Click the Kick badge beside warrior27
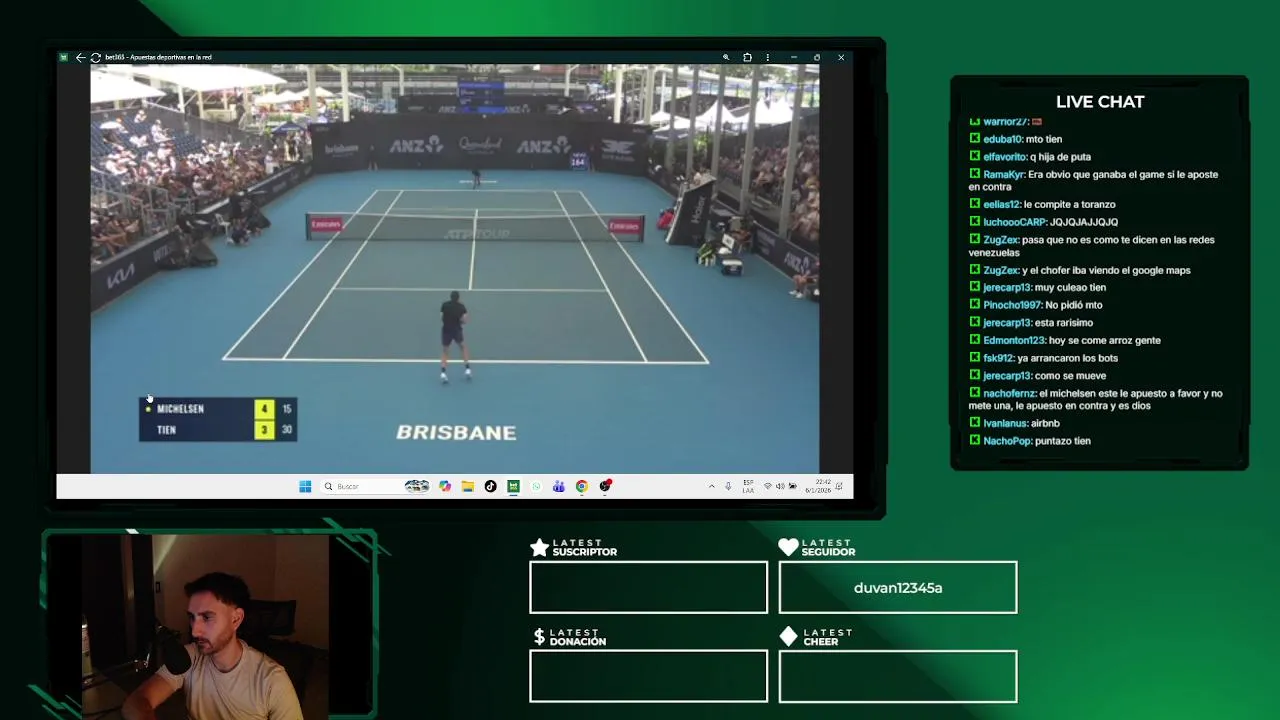Image resolution: width=1280 pixels, height=720 pixels. (975, 121)
